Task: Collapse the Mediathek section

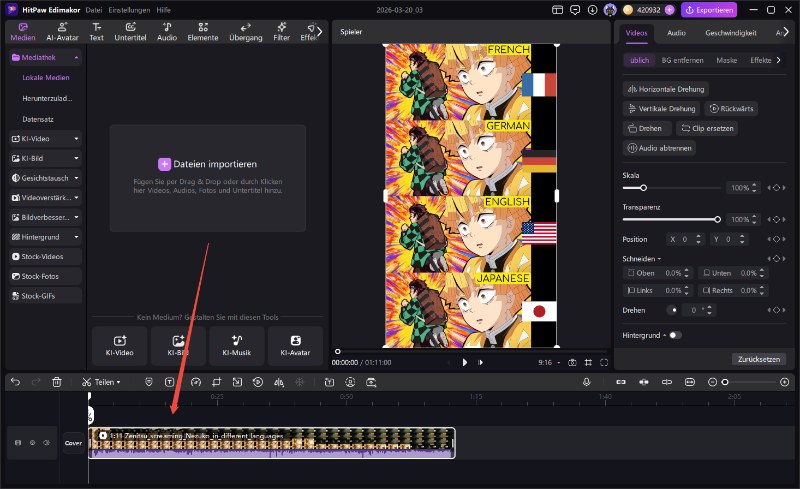Action: pos(46,58)
